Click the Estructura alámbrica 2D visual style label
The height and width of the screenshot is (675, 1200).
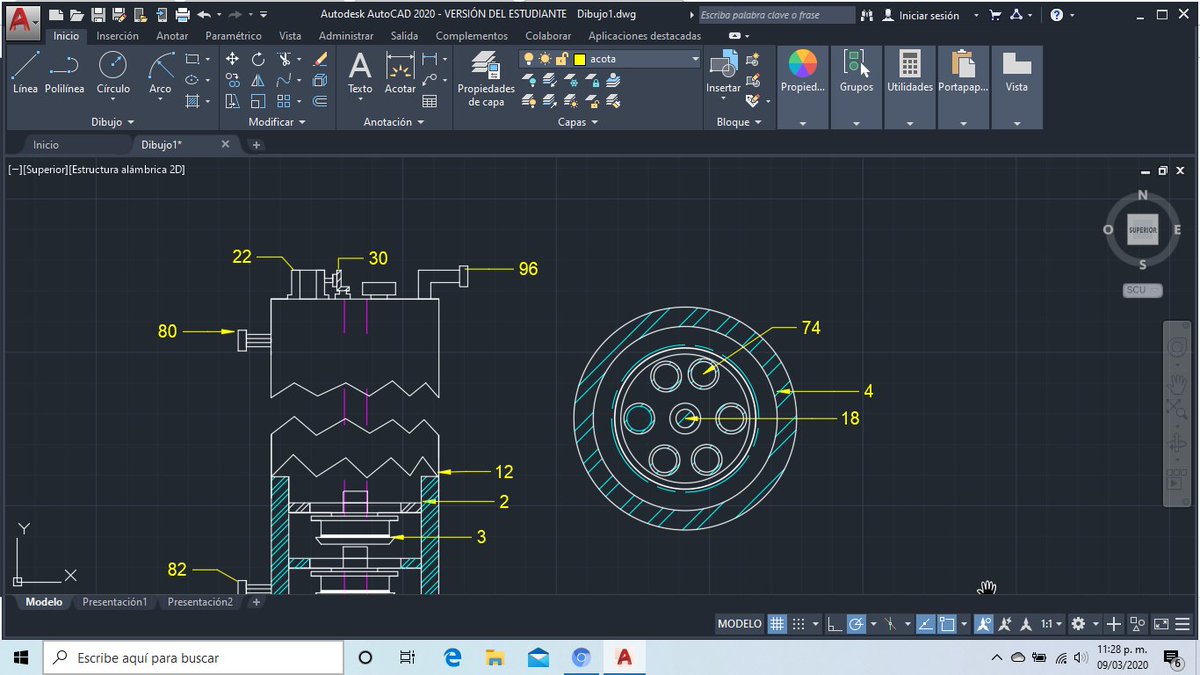tap(127, 170)
